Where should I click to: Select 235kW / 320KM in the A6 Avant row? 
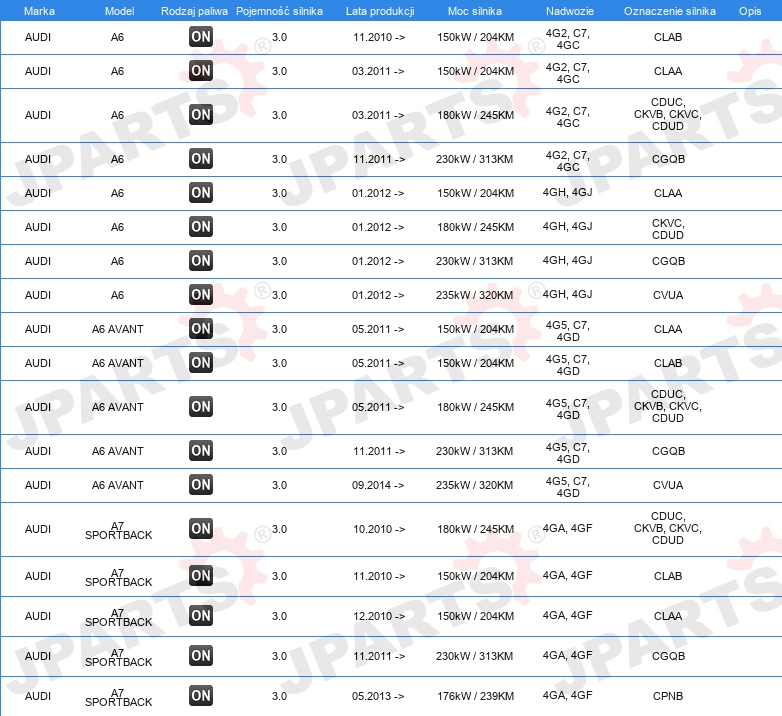[474, 485]
